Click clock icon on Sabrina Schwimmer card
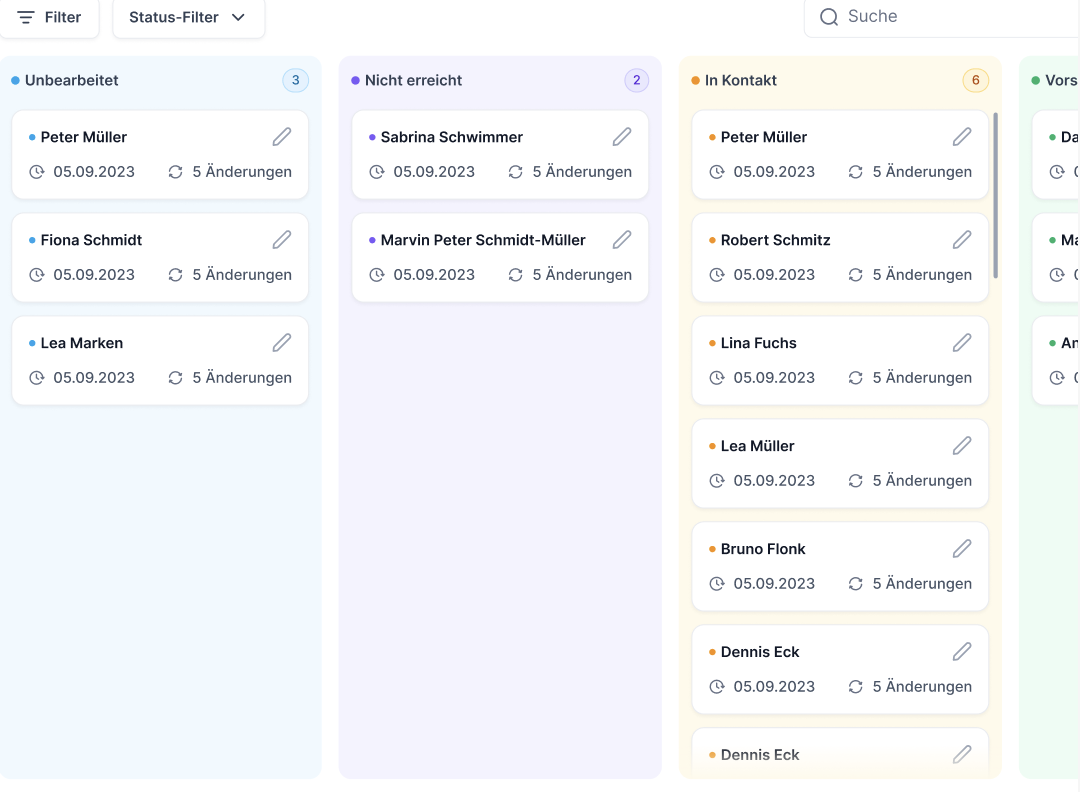 (x=377, y=171)
